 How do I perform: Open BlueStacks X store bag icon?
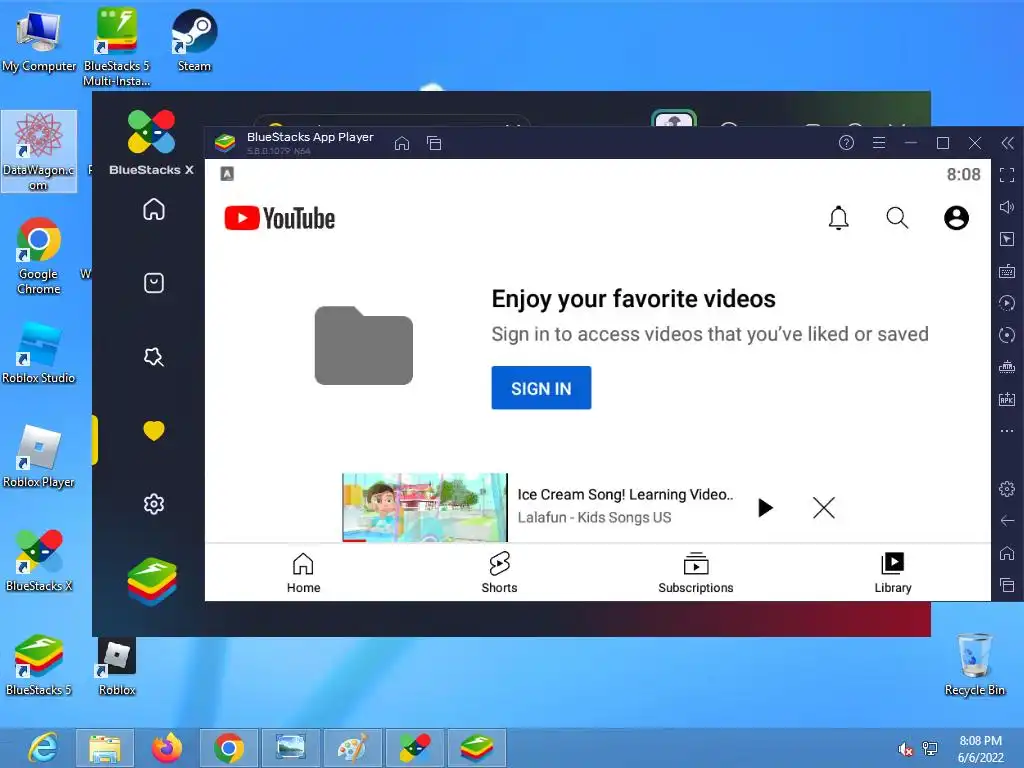(x=154, y=283)
